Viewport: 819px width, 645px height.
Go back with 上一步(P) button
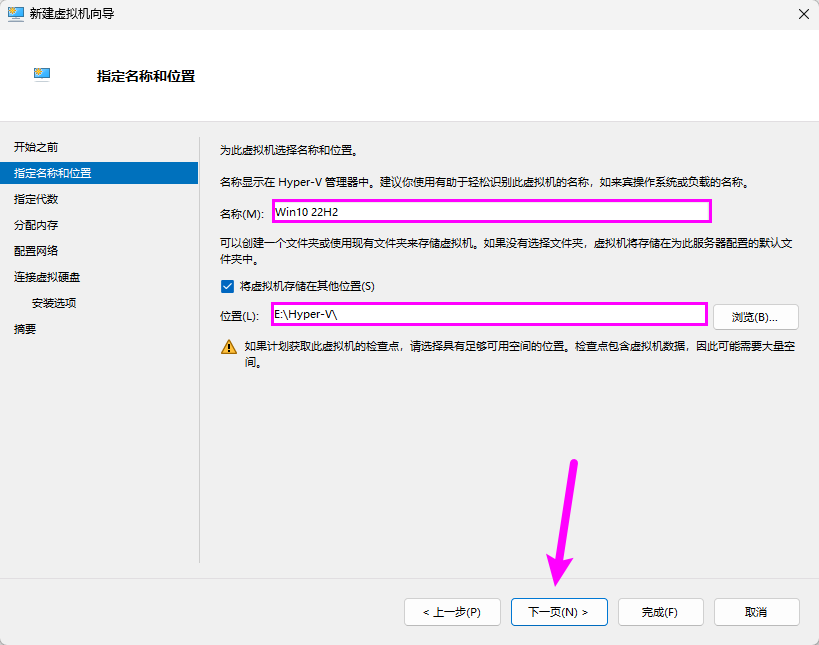click(452, 612)
